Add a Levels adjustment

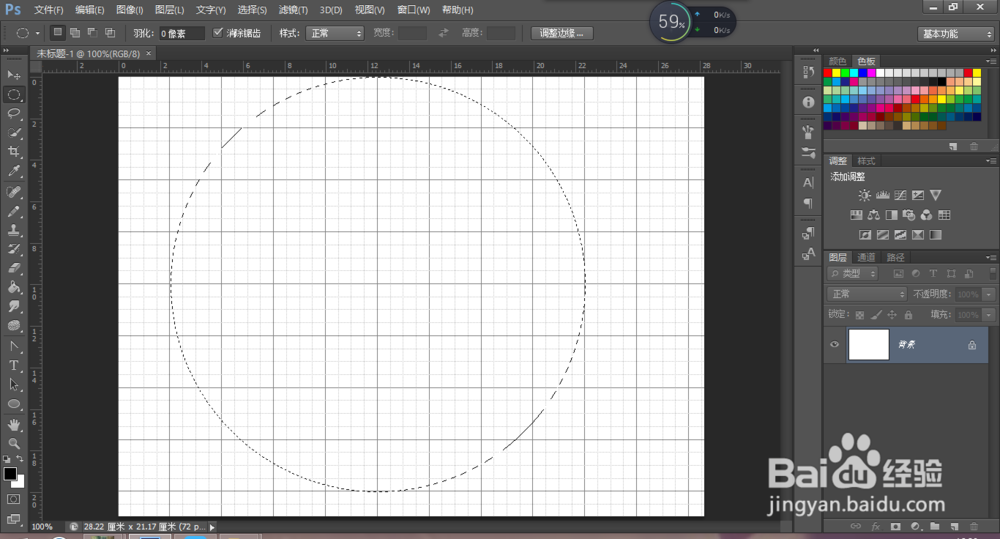coord(883,195)
